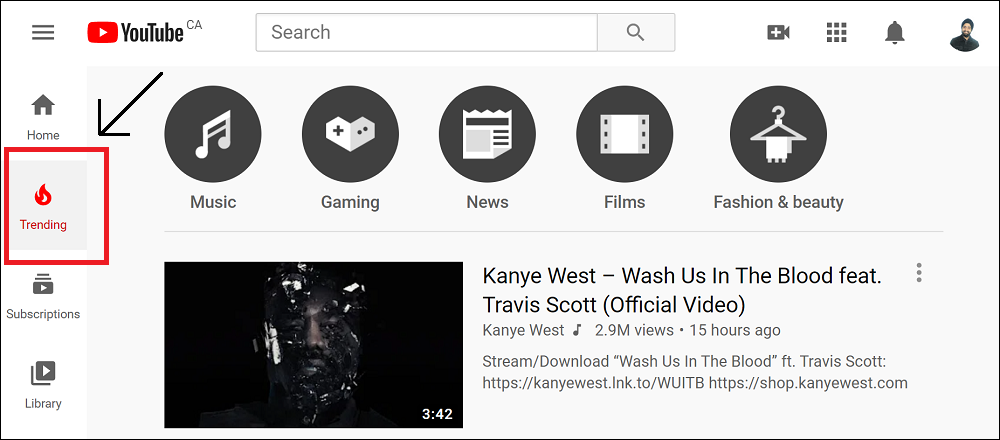
Task: Click the Fashion & beauty label
Action: tap(778, 203)
